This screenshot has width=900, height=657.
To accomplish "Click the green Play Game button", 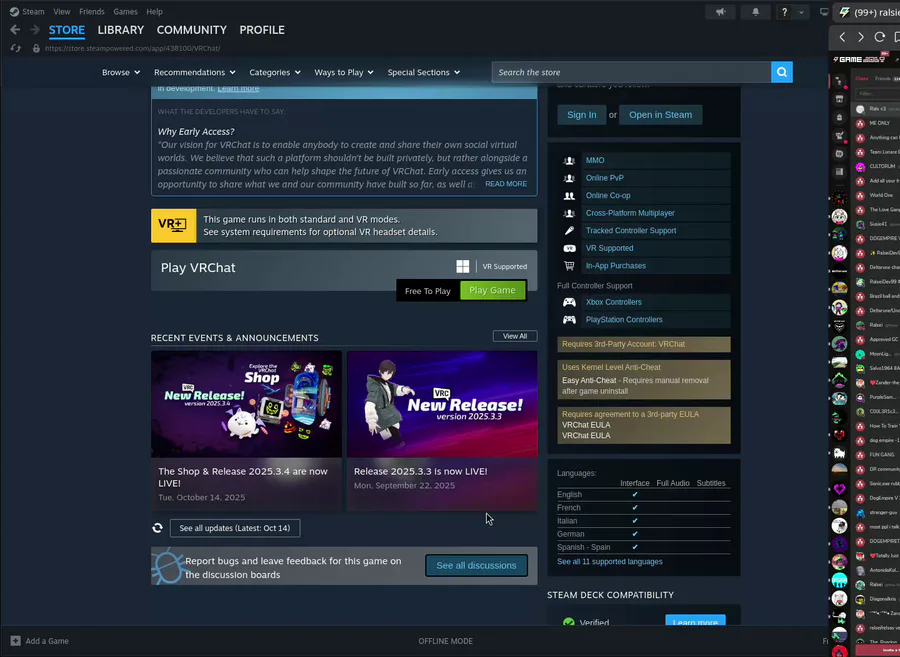I will point(492,290).
